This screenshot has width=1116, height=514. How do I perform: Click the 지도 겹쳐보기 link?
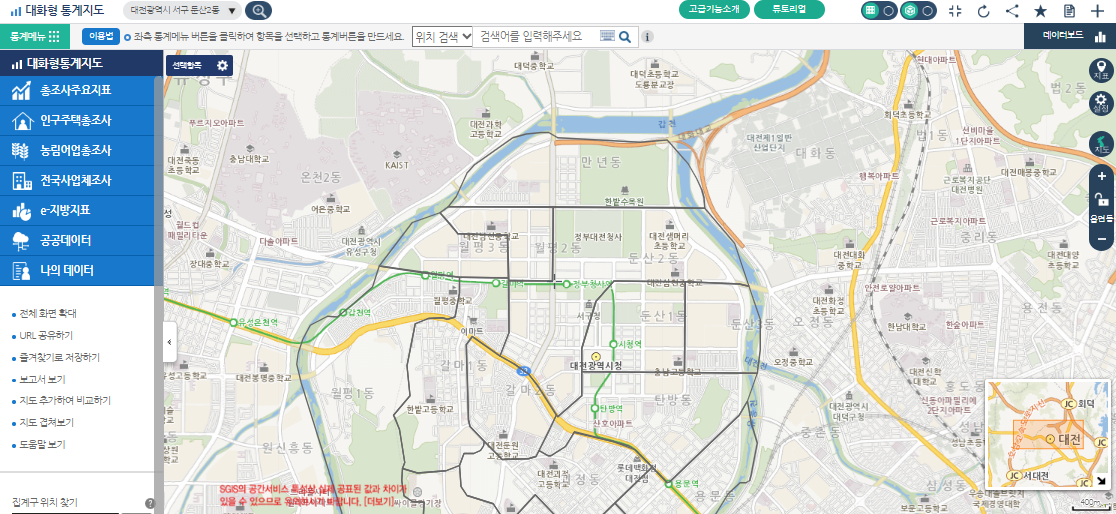46,422
